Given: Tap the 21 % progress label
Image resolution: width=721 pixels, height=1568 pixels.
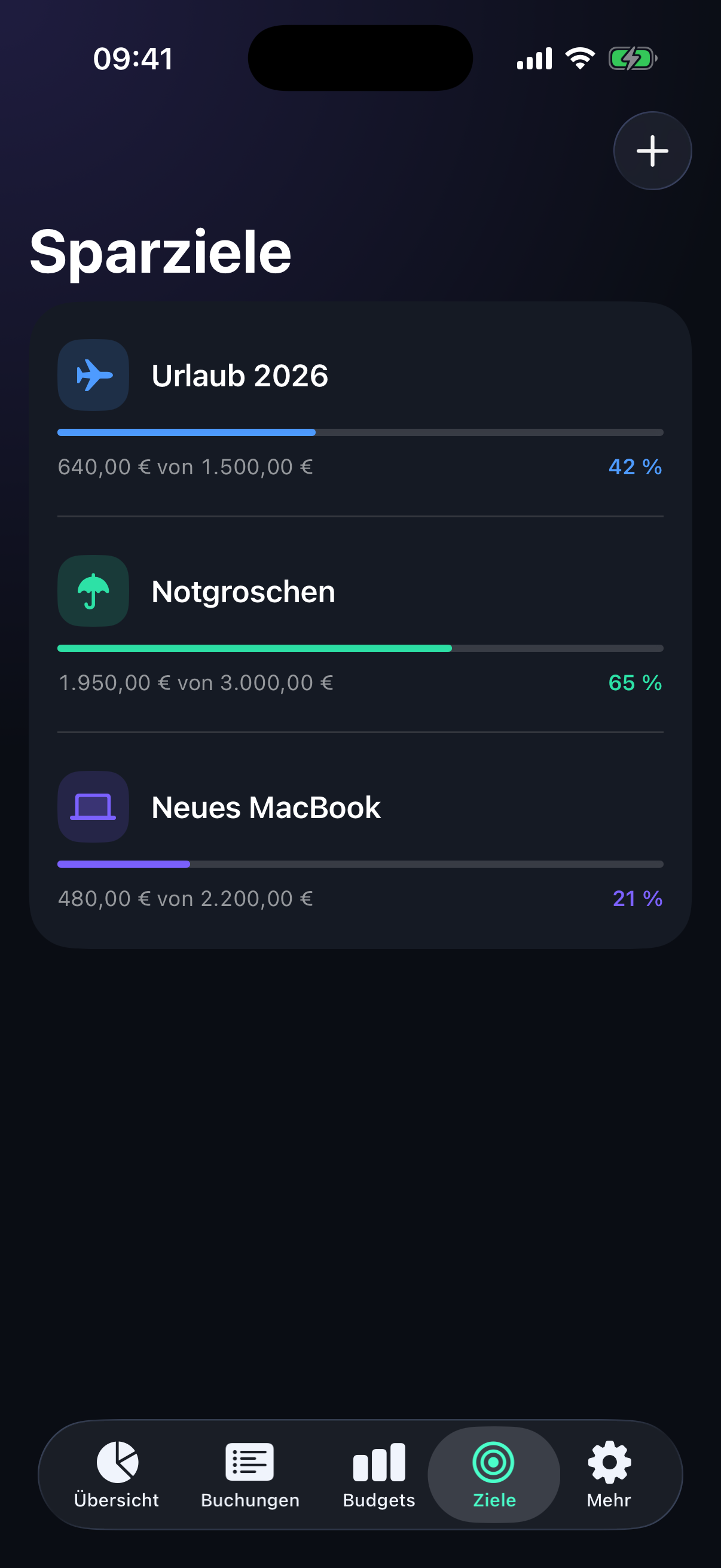Looking at the screenshot, I should 637,898.
